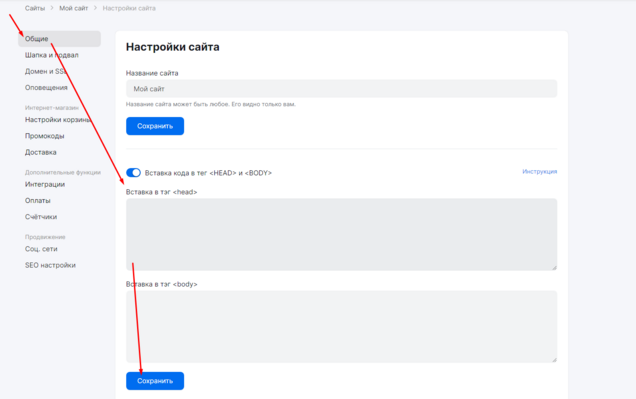Click the Продвижение sidebar group label

45,237
